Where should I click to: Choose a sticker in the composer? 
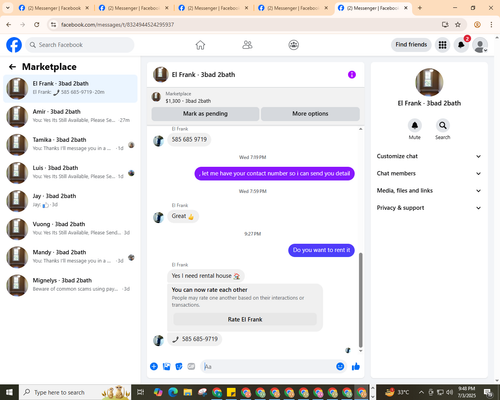(x=179, y=366)
